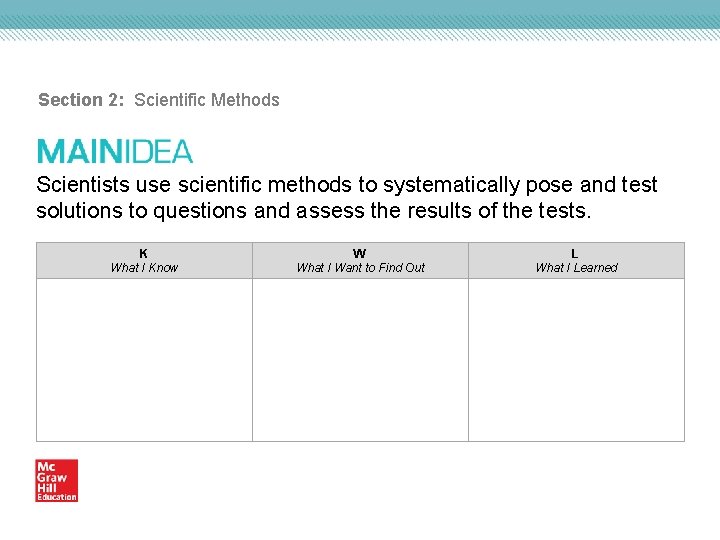
Task: Click the McGraw Hill Education logo
Action: [56, 480]
